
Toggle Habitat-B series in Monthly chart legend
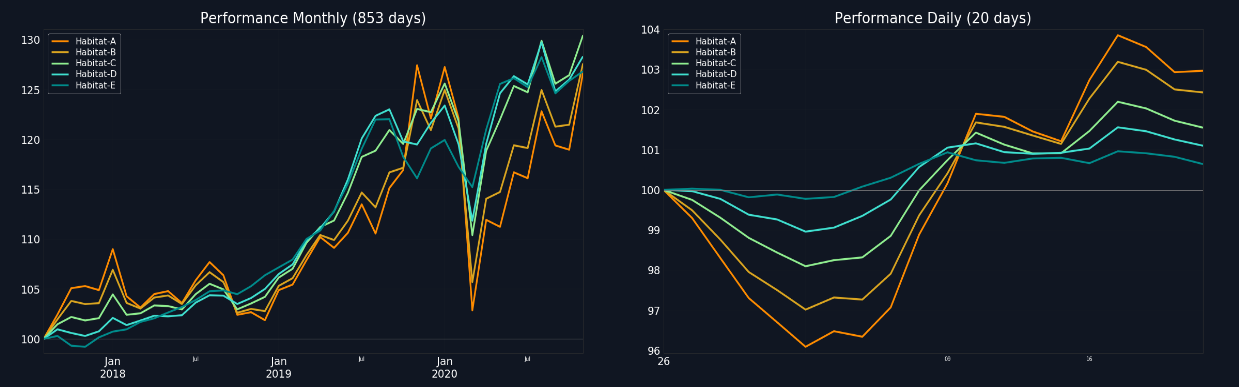pyautogui.click(x=83, y=52)
